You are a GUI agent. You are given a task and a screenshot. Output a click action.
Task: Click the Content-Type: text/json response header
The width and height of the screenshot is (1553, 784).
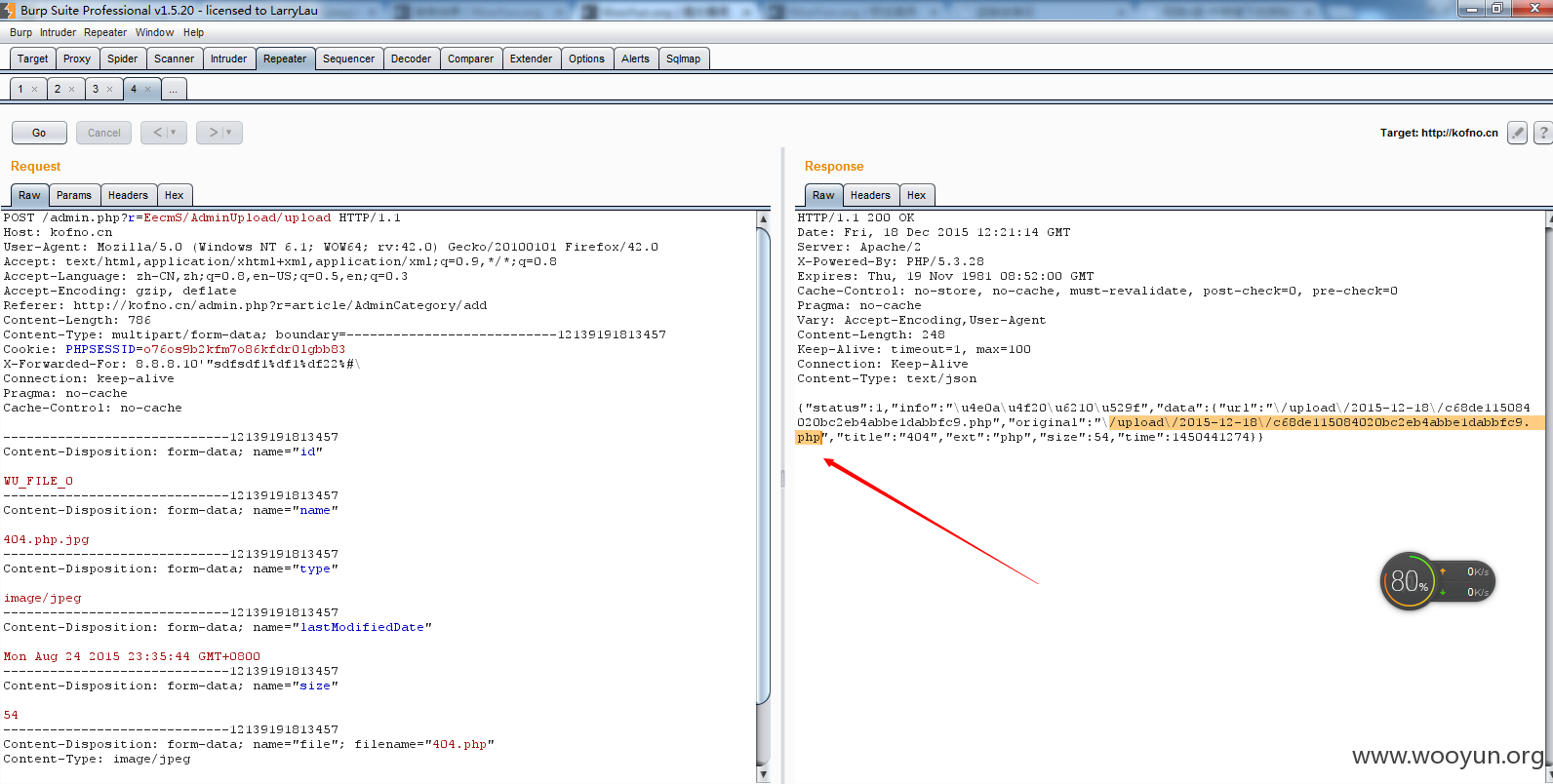[887, 378]
